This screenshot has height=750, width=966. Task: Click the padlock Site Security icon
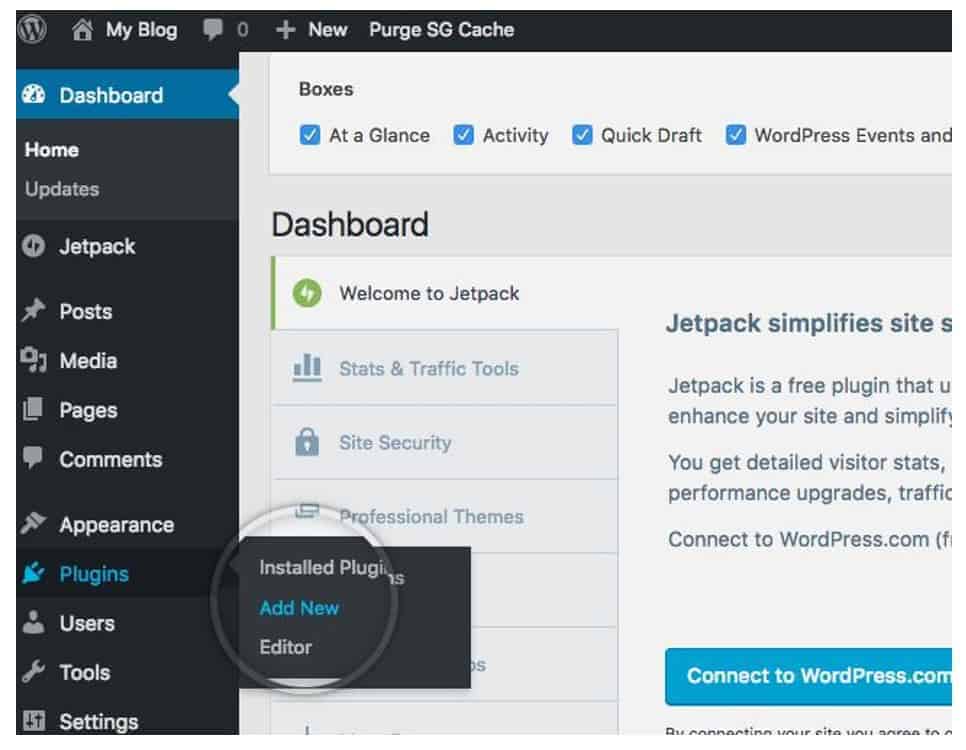(x=307, y=442)
